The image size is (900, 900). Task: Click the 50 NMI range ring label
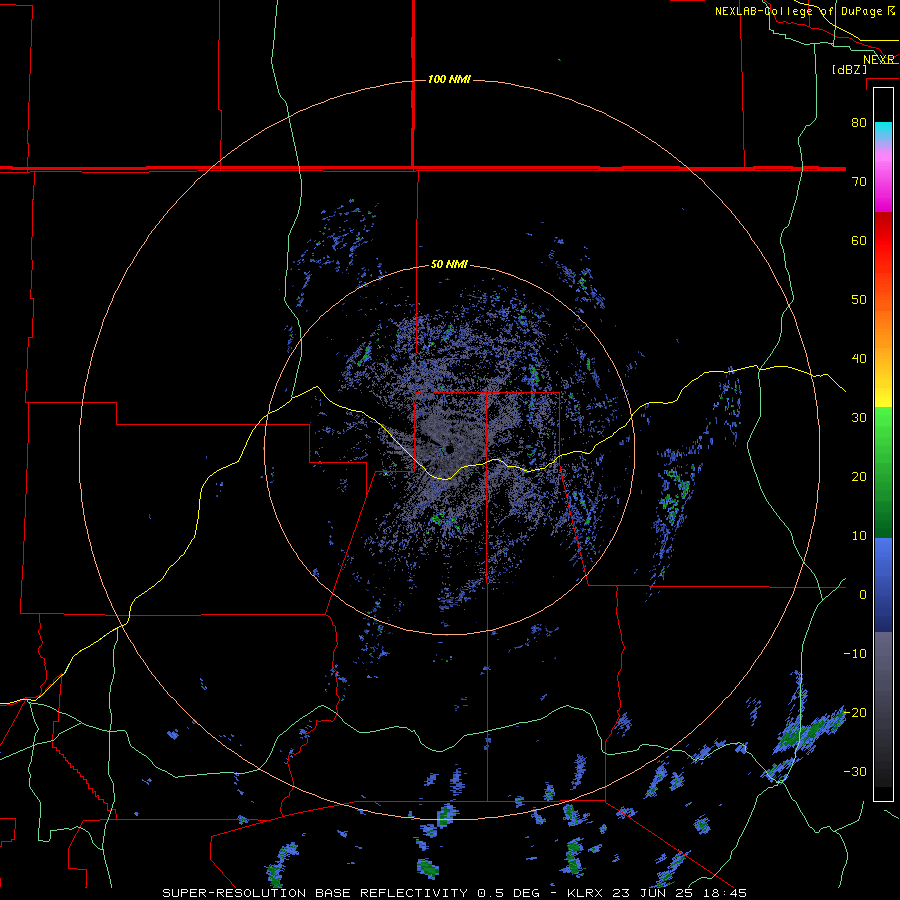coord(449,265)
